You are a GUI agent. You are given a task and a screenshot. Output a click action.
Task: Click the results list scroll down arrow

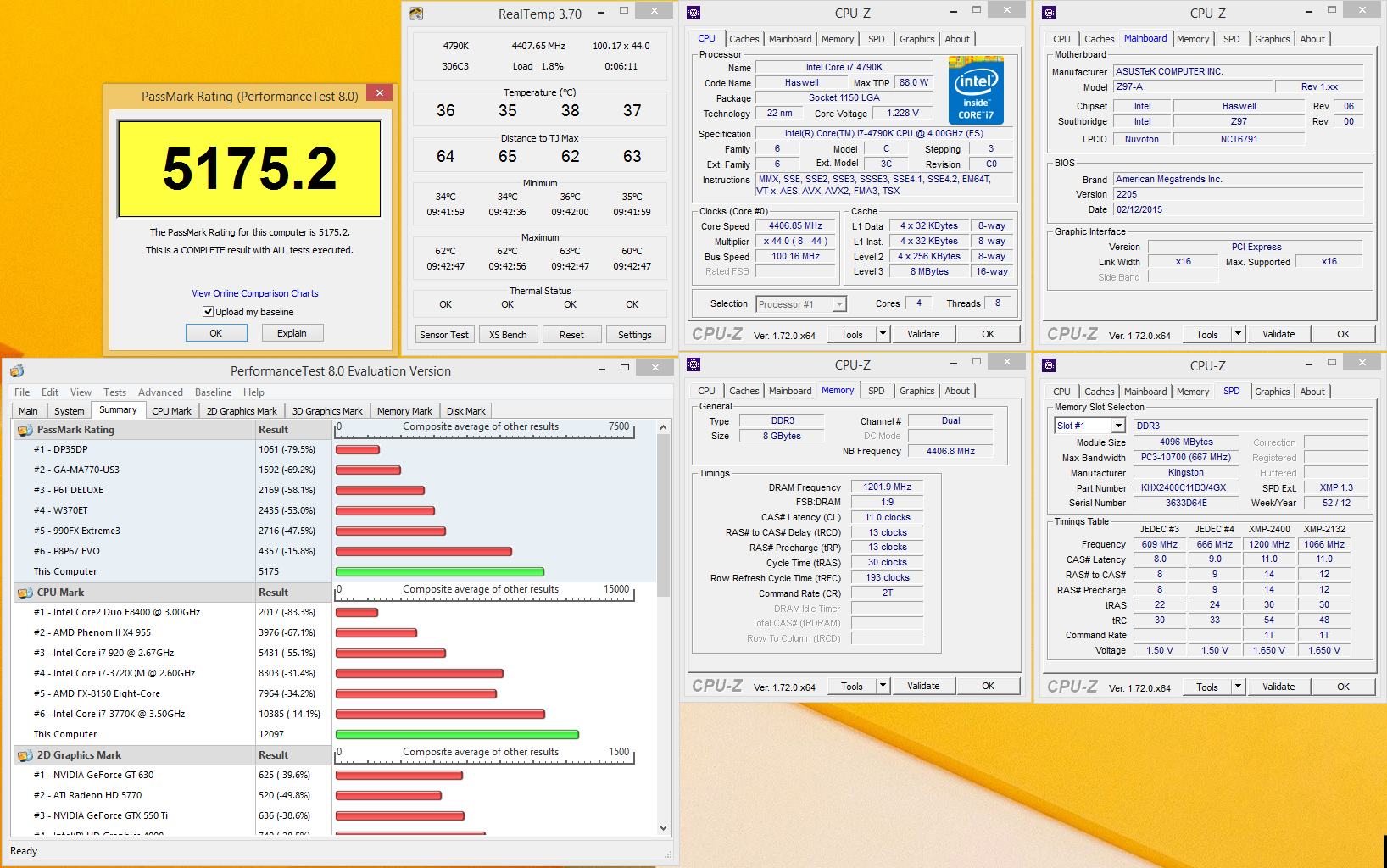pyautogui.click(x=663, y=827)
